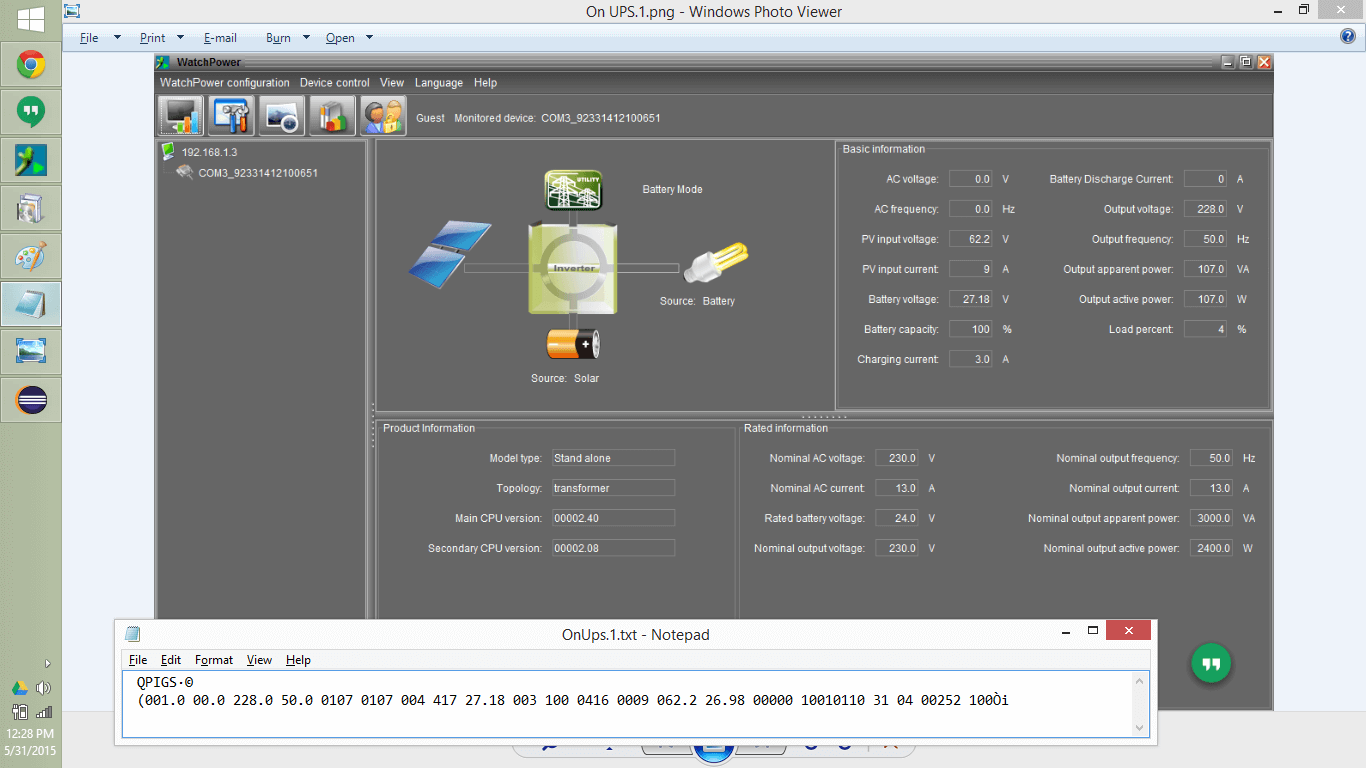
Task: Click the WatchPower monitor status toolbar icon
Action: pos(181,116)
